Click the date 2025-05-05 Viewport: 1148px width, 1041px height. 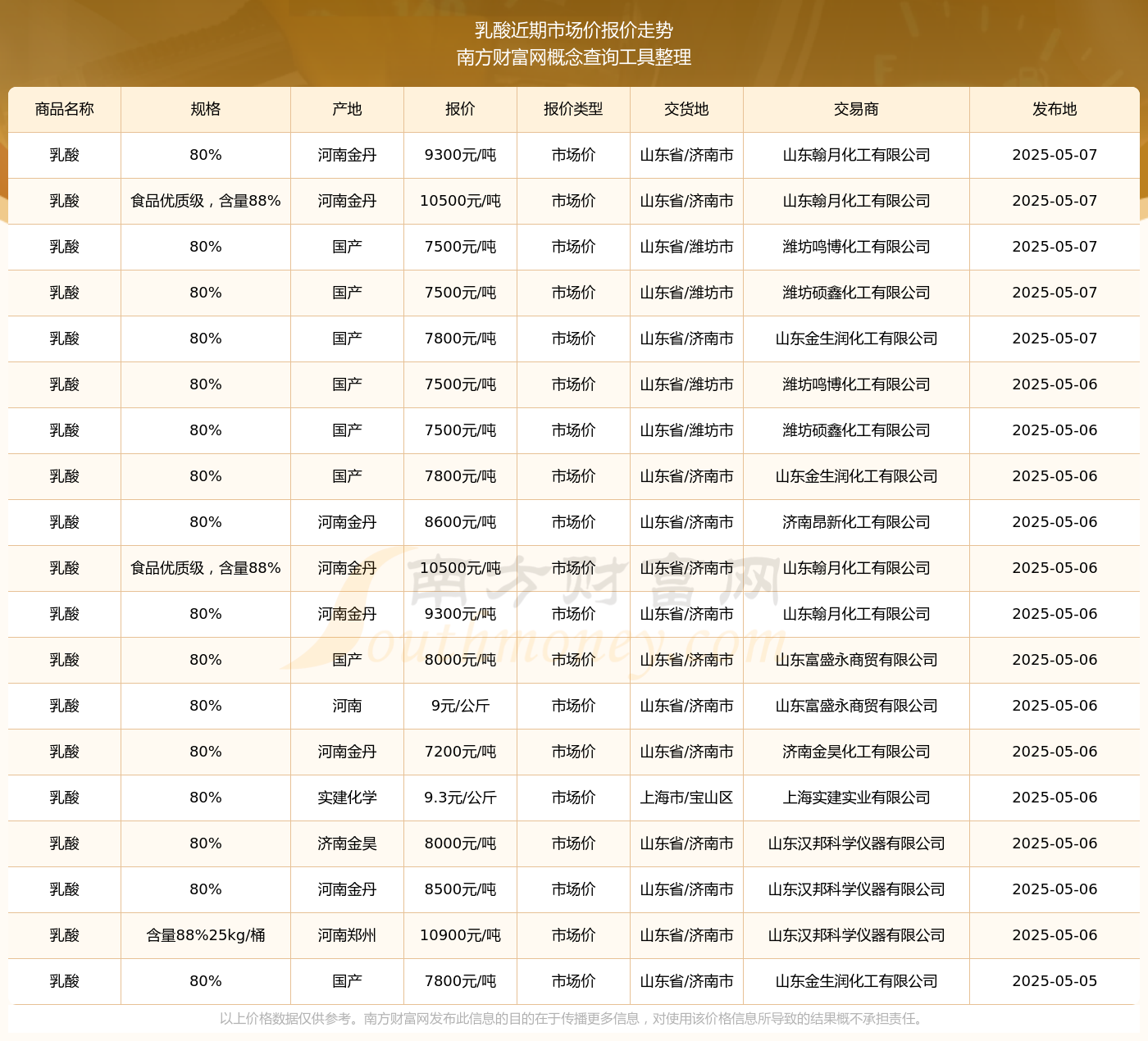click(x=1055, y=981)
